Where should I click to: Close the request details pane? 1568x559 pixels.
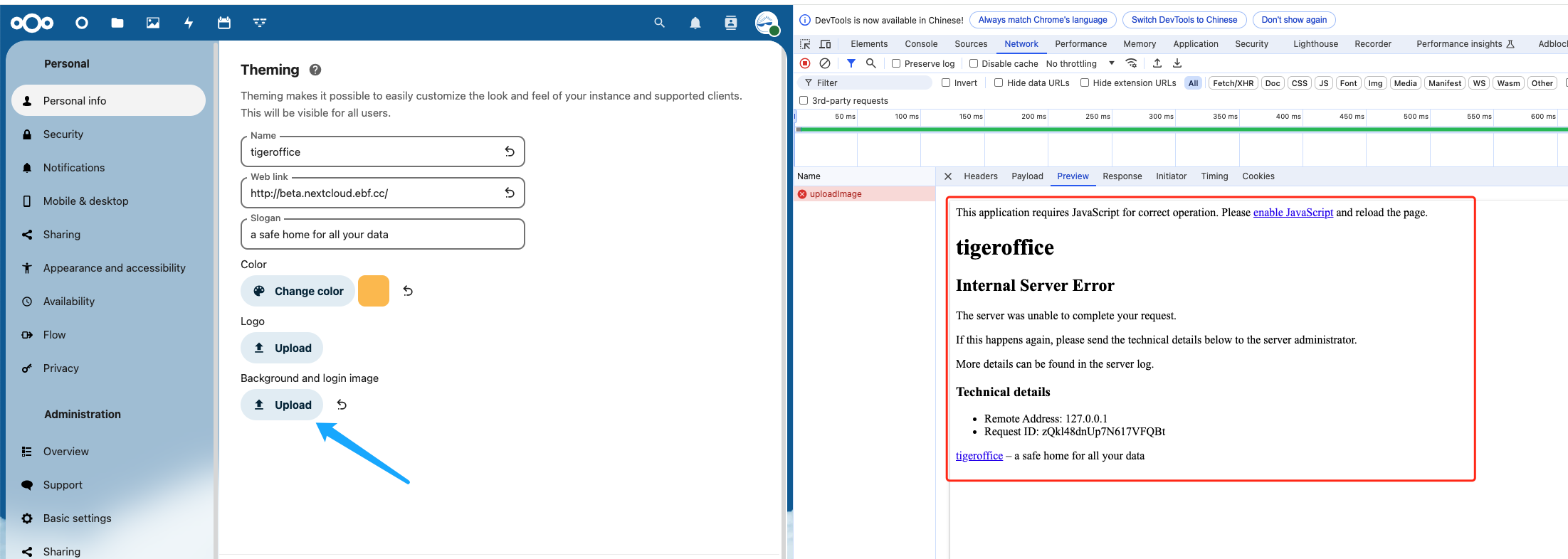coord(948,176)
